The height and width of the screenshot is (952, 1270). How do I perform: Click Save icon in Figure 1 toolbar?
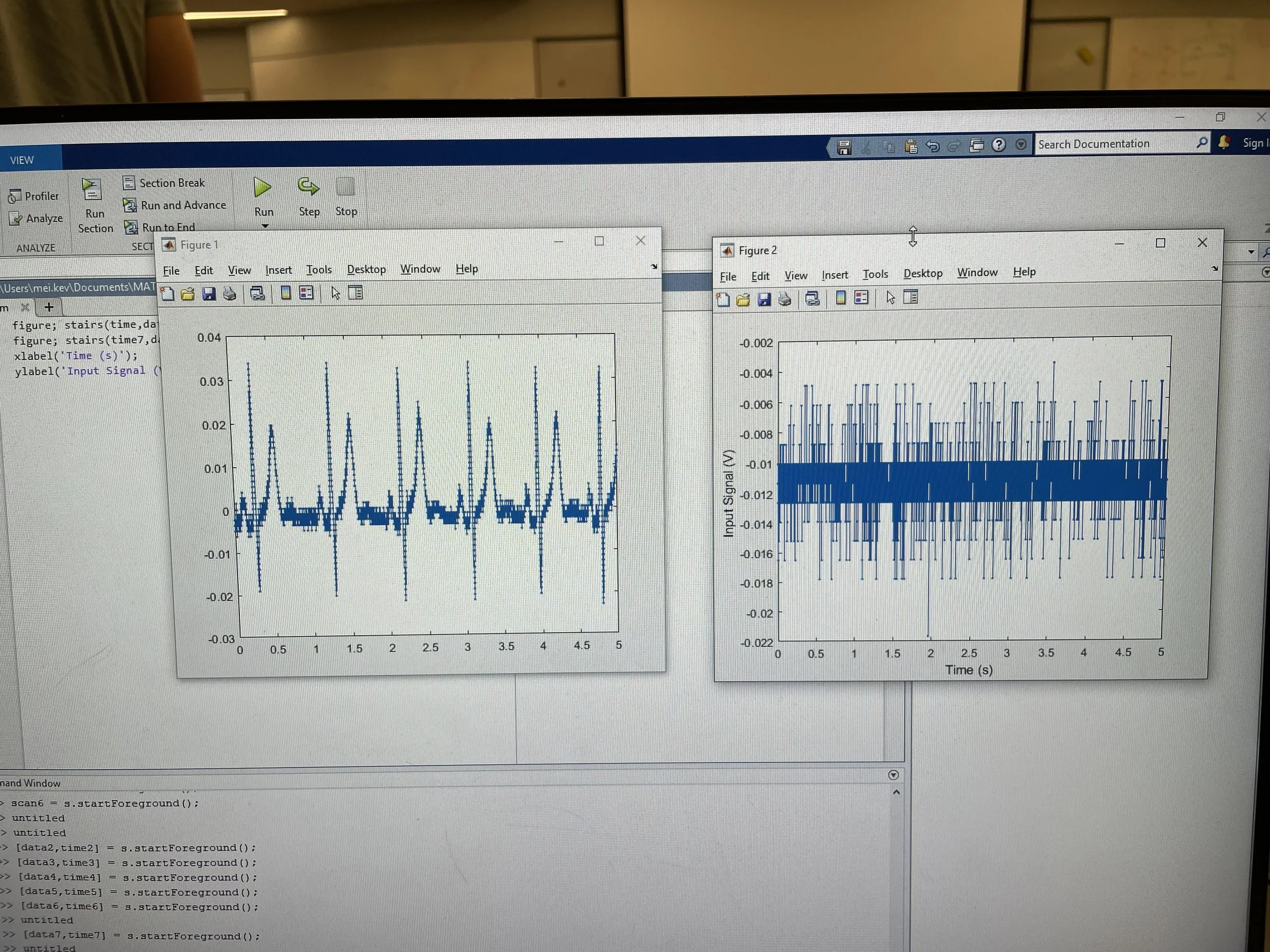click(208, 294)
